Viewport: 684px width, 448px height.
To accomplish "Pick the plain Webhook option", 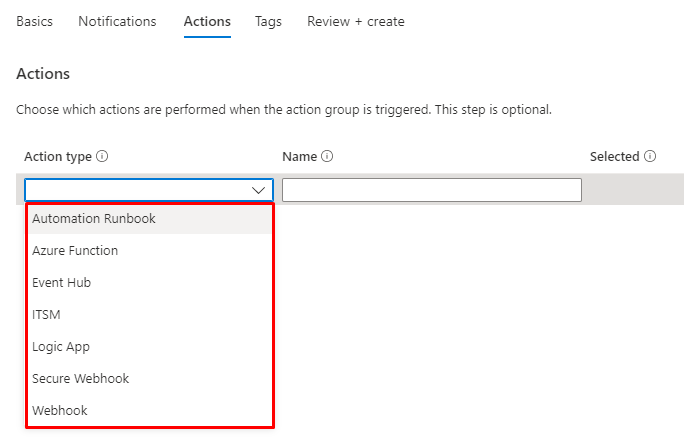I will 60,411.
